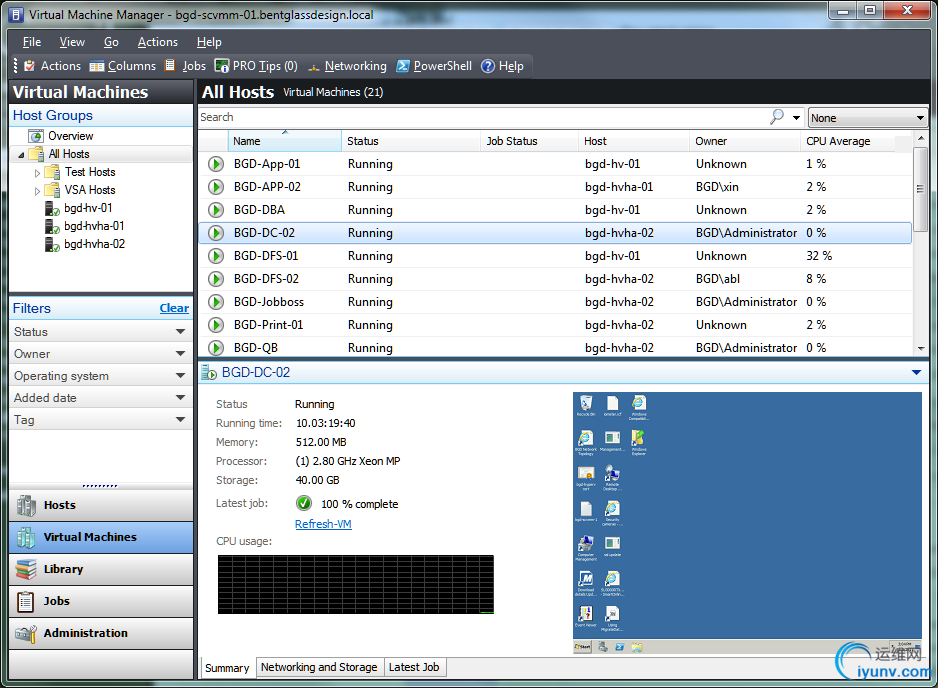Expand the Operating system filter
This screenshot has width=938, height=688.
click(180, 376)
